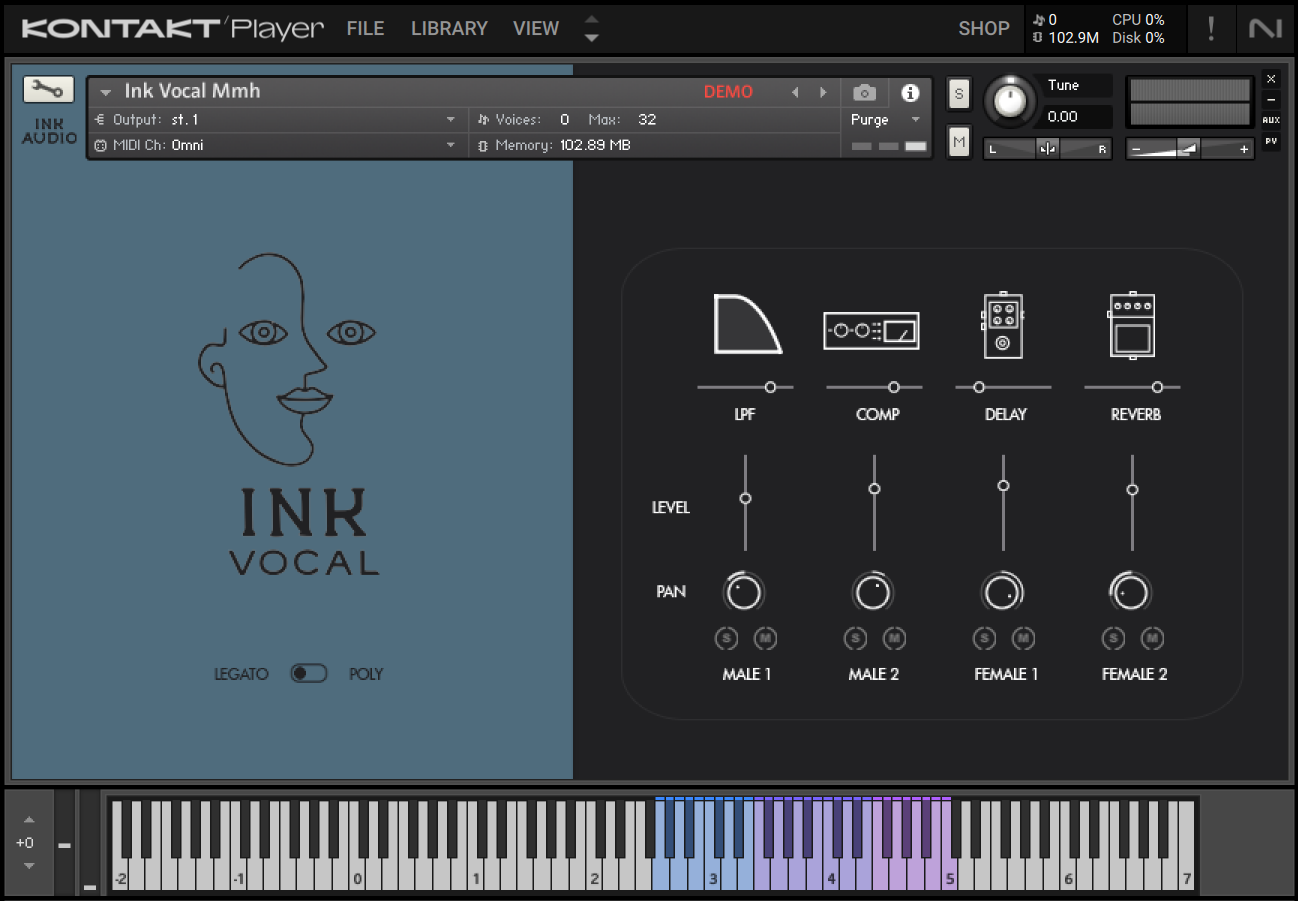1298x901 pixels.
Task: Click the REVERB amount slider handle
Action: (x=1157, y=387)
